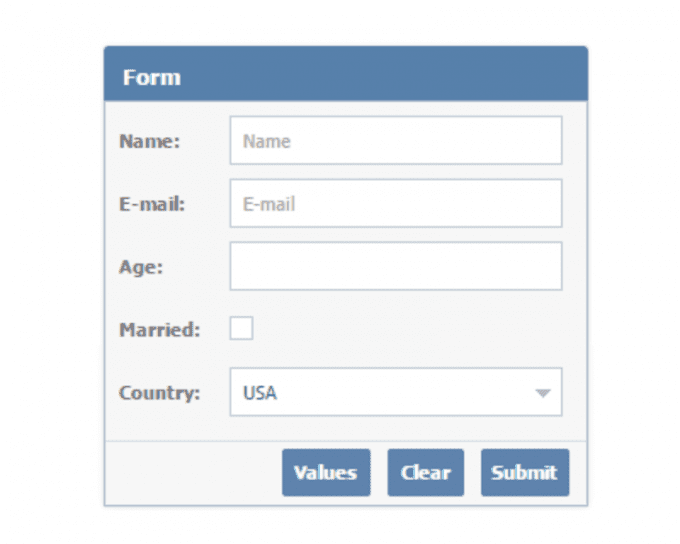
Task: Click the "Age:" field label
Action: [141, 267]
